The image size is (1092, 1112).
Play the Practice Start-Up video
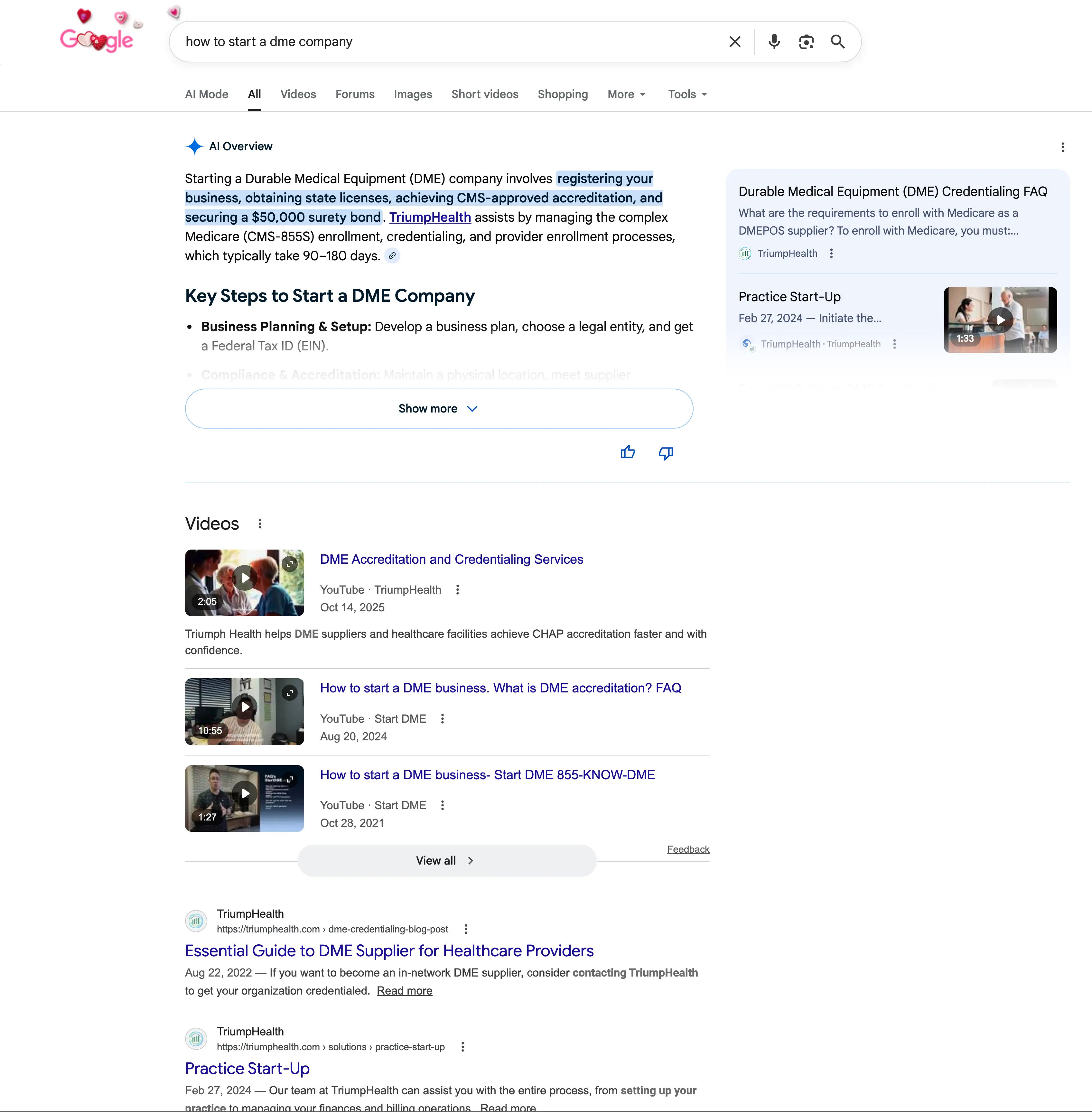1000,320
